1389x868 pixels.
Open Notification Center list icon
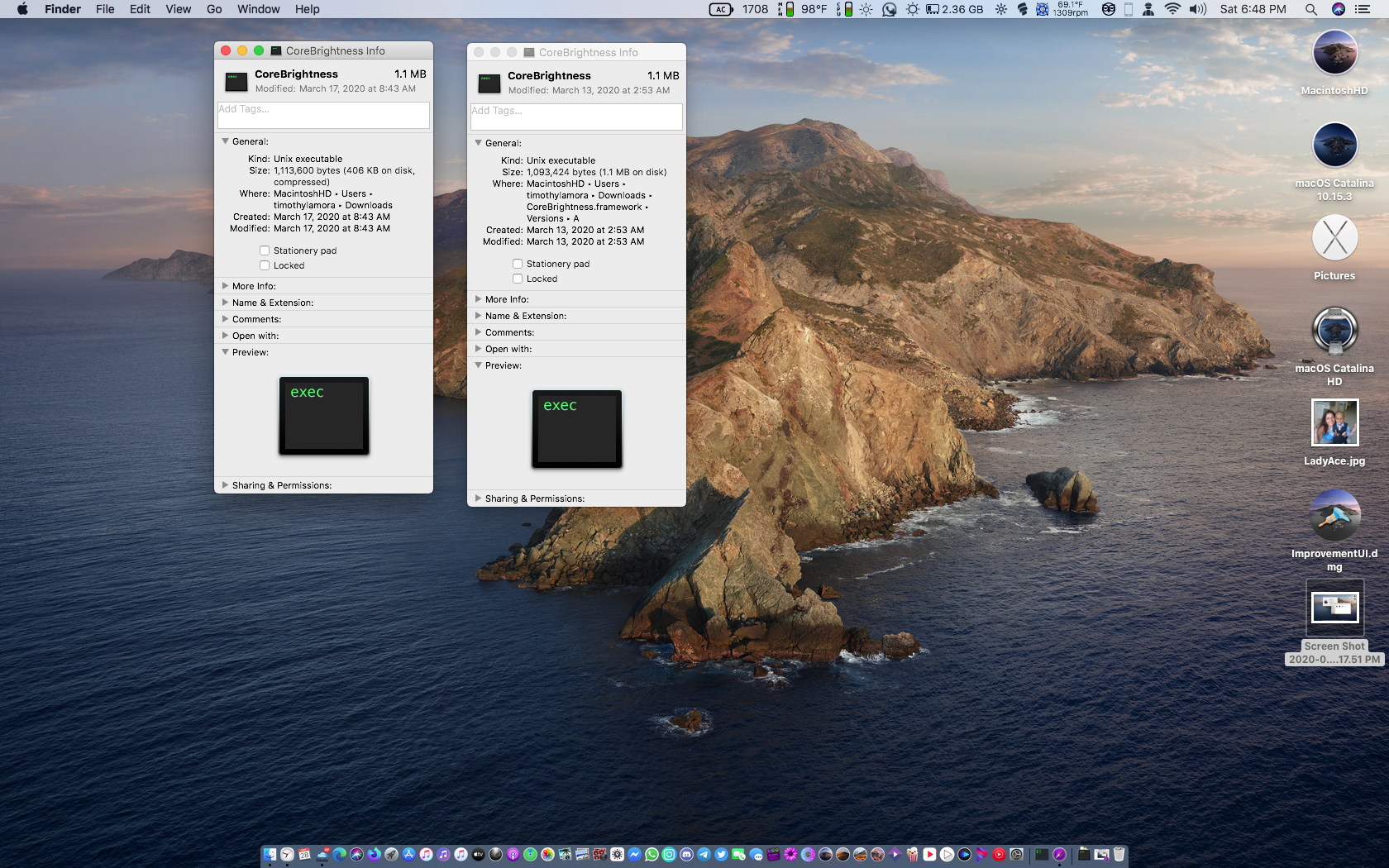1363,9
